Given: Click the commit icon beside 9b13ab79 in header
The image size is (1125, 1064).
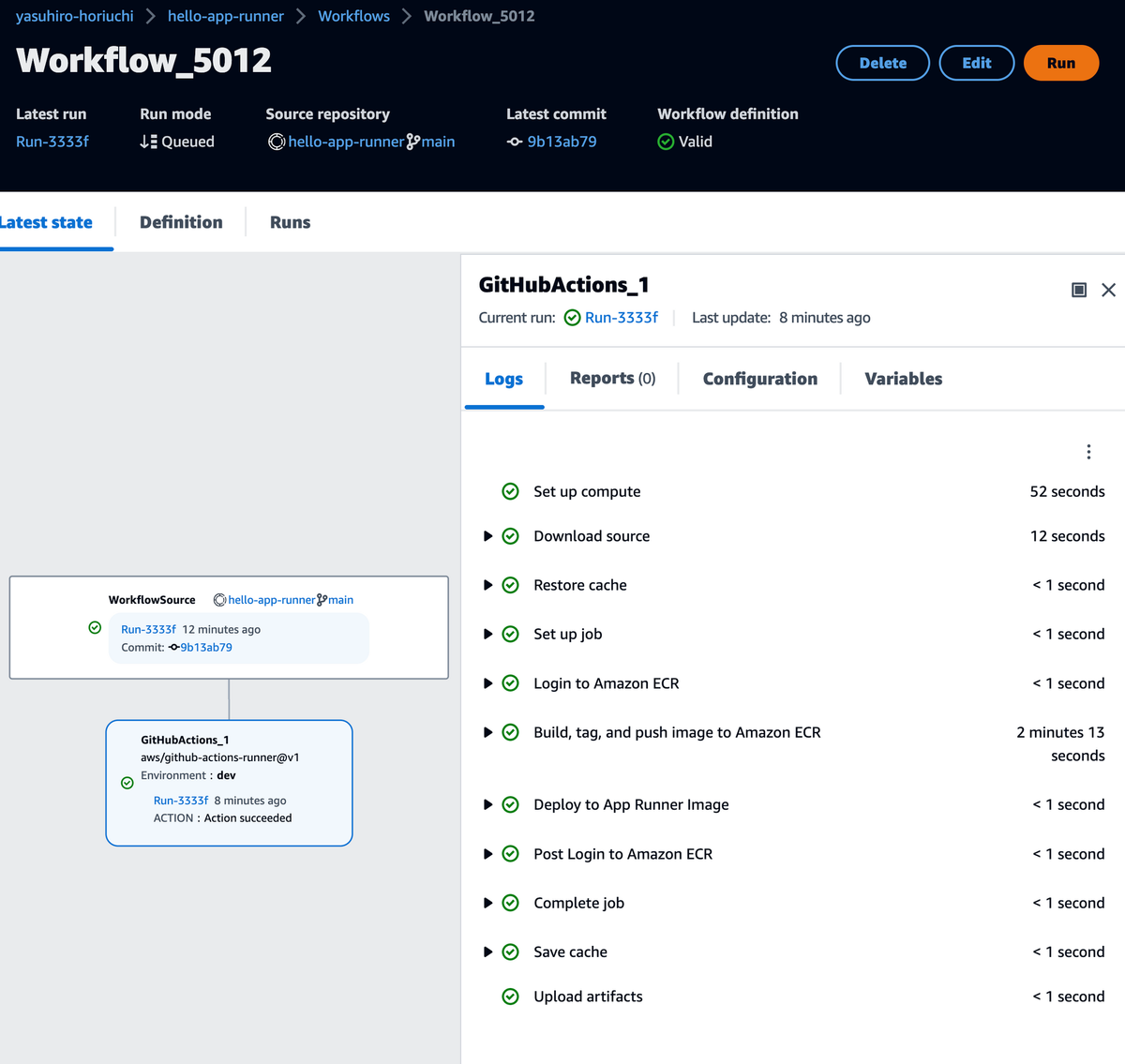Looking at the screenshot, I should click(515, 142).
